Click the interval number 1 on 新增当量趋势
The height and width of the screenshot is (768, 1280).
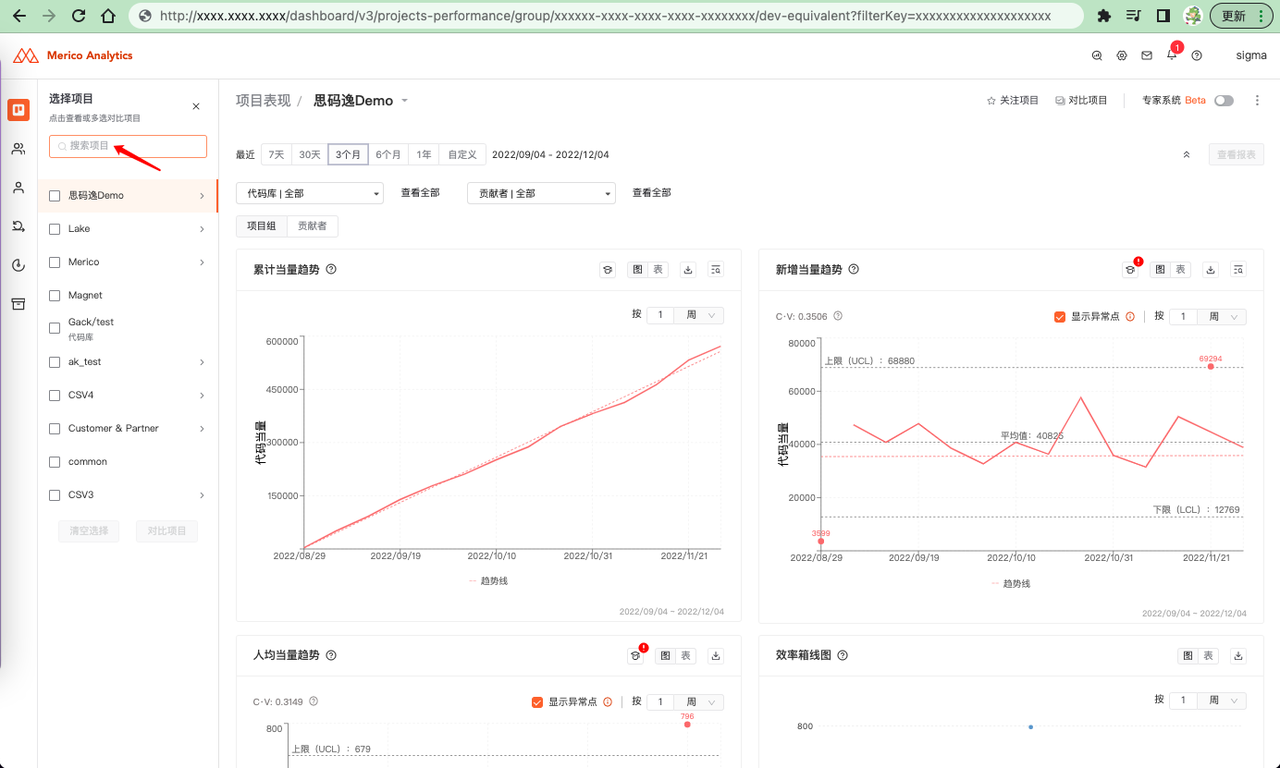(x=1183, y=316)
